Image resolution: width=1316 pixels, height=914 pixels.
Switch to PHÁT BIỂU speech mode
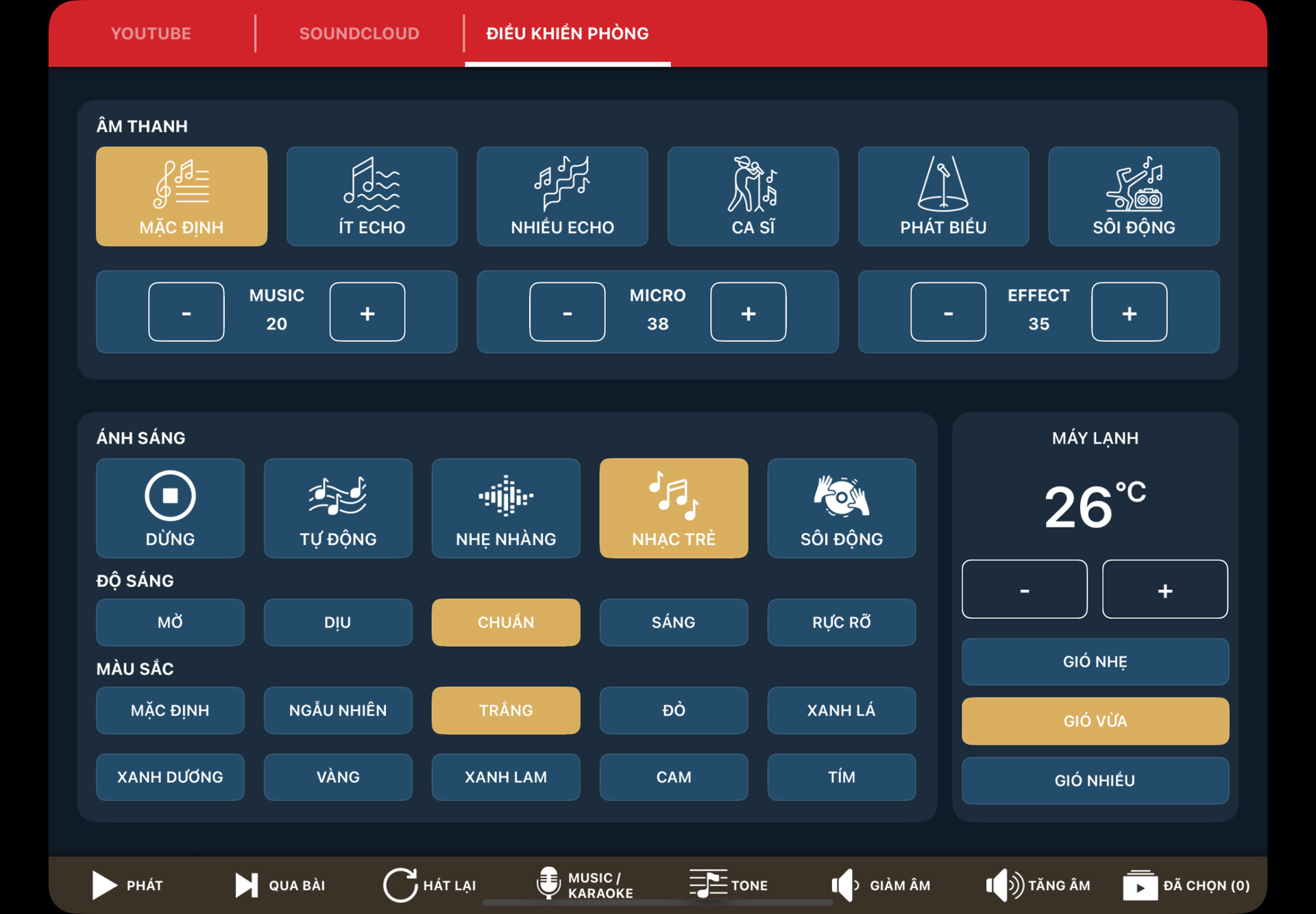pyautogui.click(x=943, y=196)
